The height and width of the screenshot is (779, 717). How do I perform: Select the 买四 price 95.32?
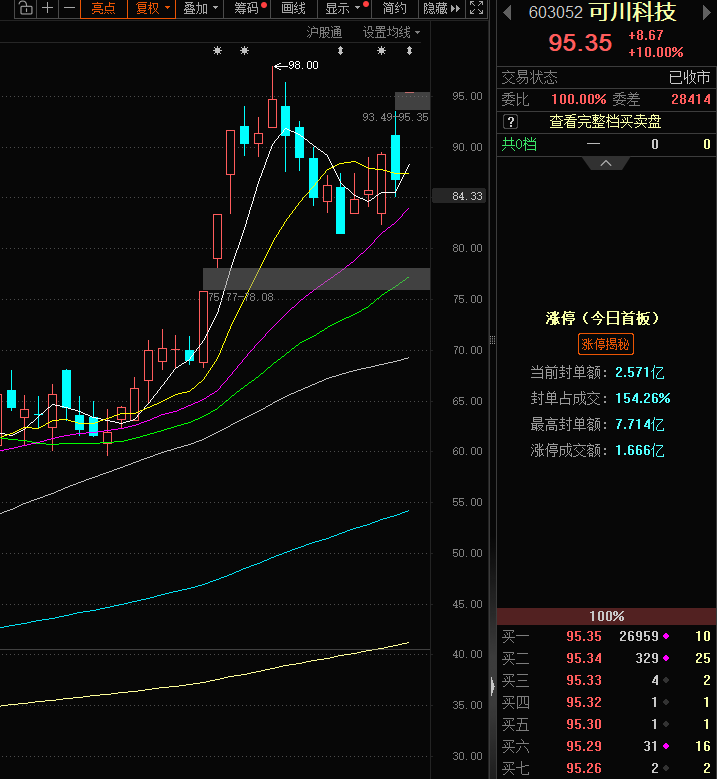click(x=584, y=702)
